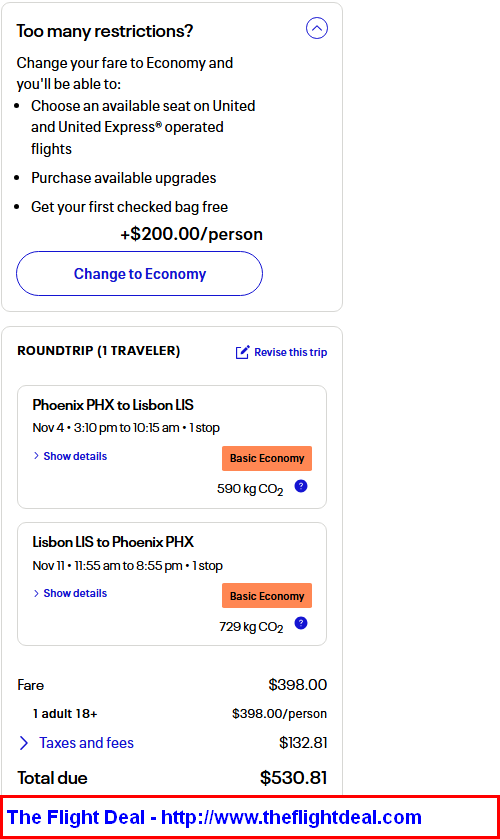Click the chevron beside return Show details

tap(36, 593)
